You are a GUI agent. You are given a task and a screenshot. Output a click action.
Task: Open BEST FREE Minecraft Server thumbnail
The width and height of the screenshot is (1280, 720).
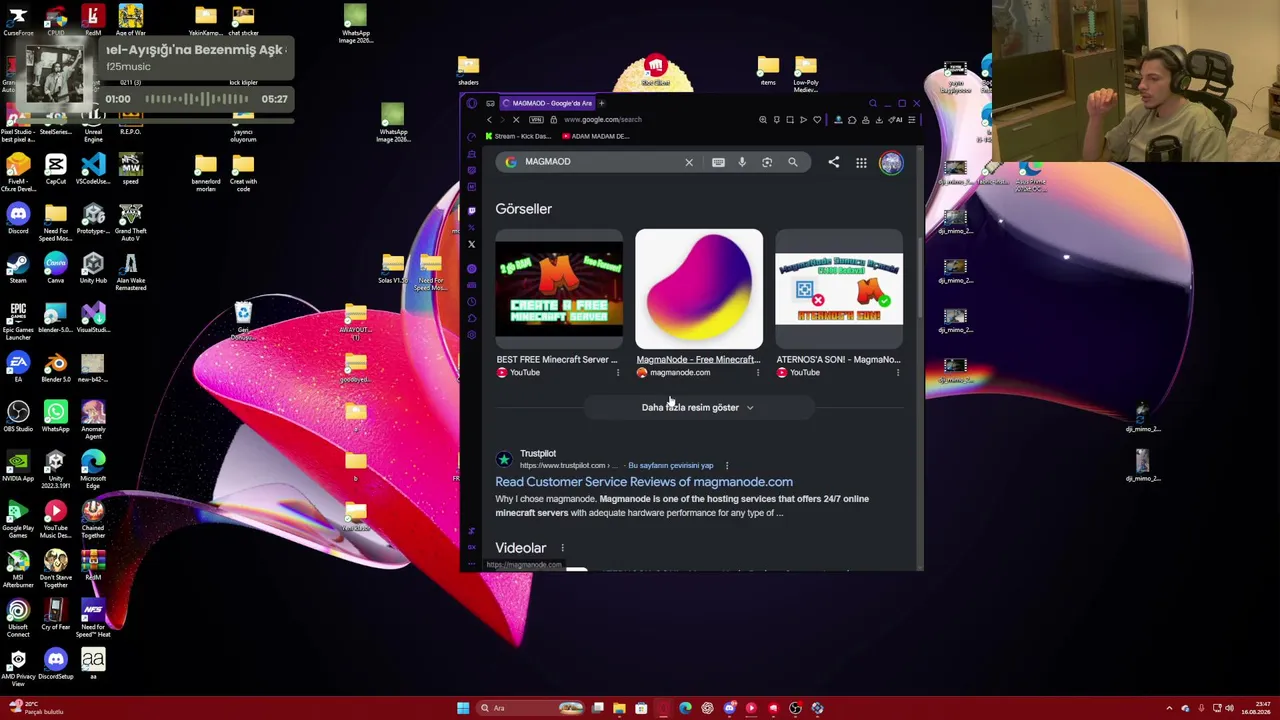tap(559, 289)
